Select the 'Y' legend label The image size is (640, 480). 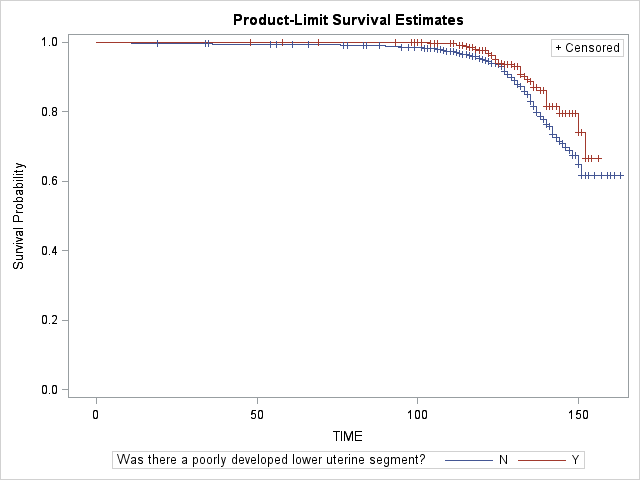point(575,460)
